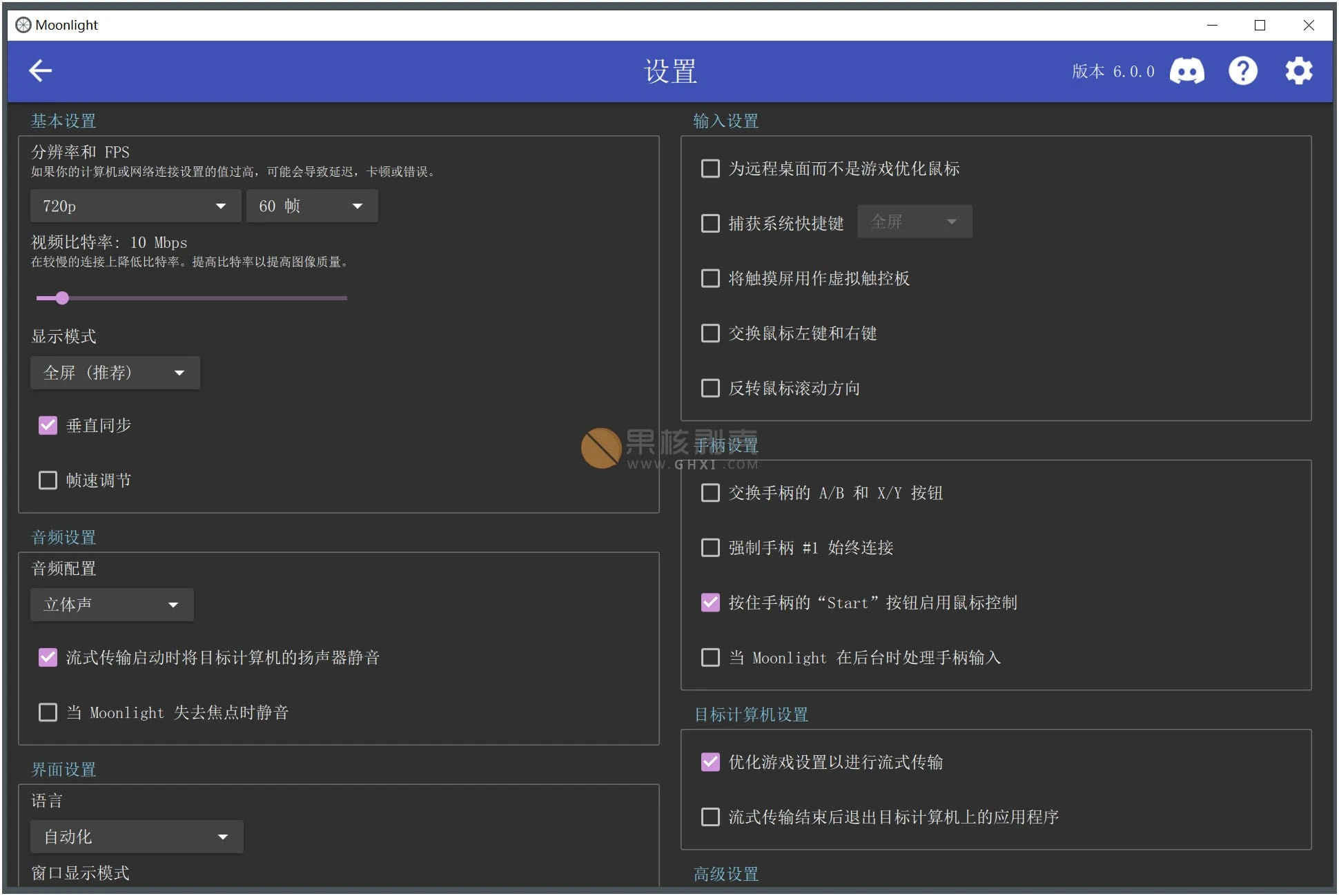
Task: Click the 输入设置 section heading
Action: [x=726, y=121]
